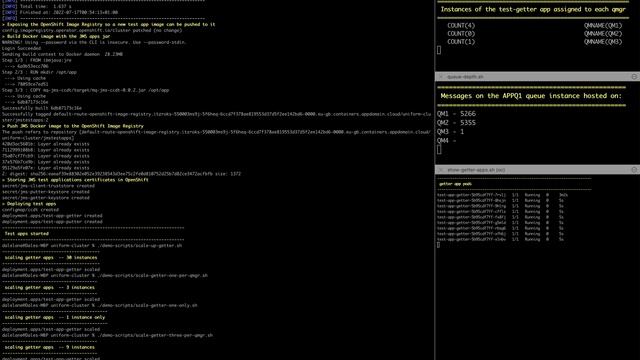This screenshot has width=640, height=360.
Task: Close the show-getter-apps.sh terminal pane
Action: pos(441,170)
